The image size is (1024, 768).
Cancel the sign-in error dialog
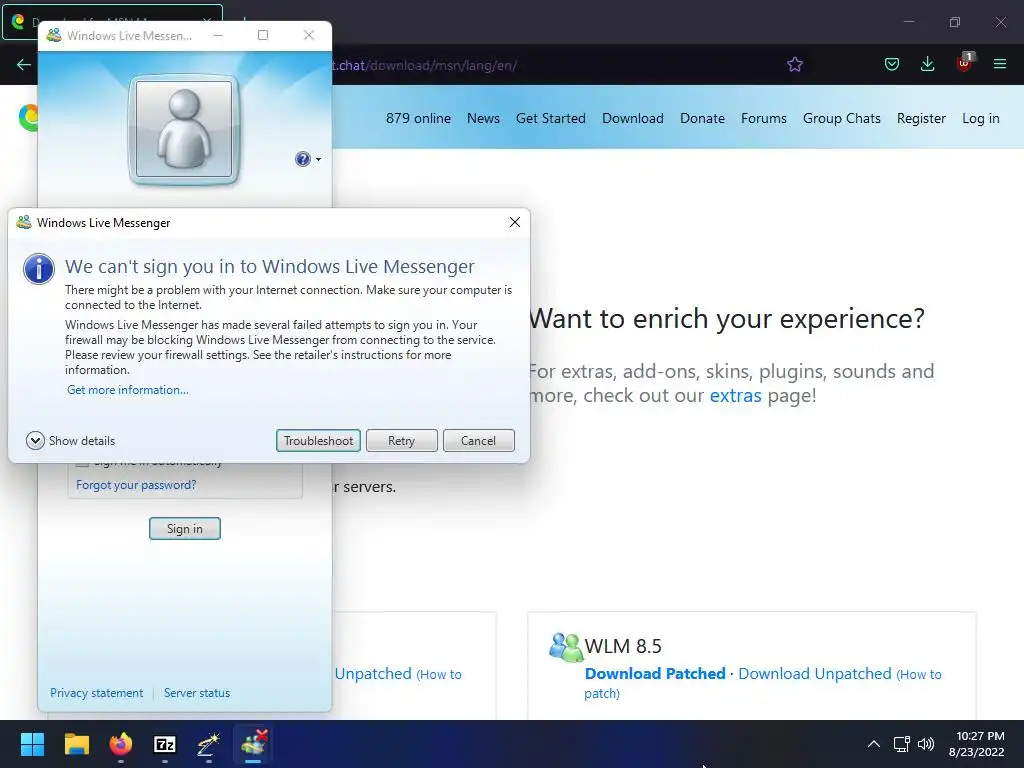pos(478,441)
